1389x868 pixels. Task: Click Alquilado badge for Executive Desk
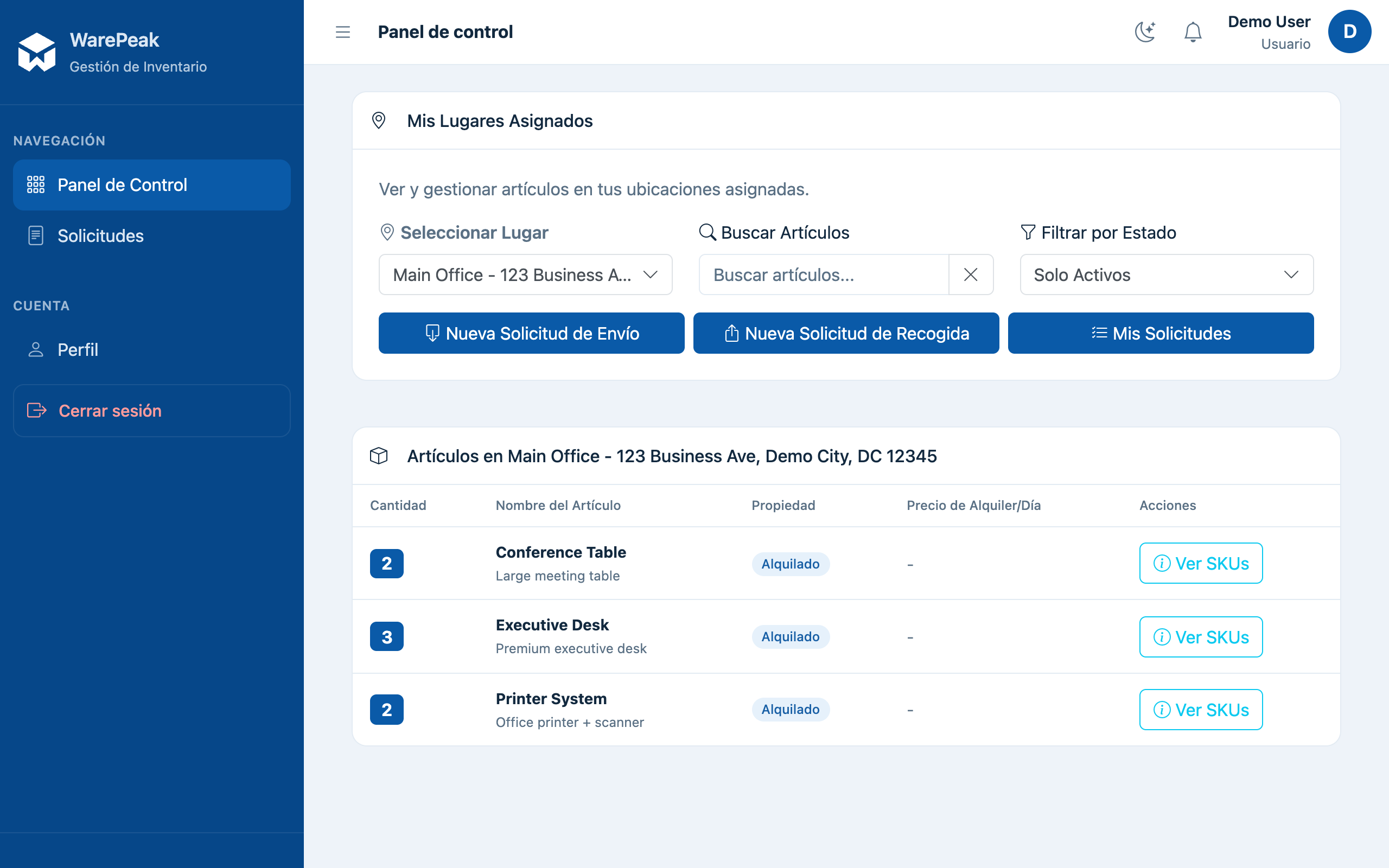pyautogui.click(x=791, y=637)
